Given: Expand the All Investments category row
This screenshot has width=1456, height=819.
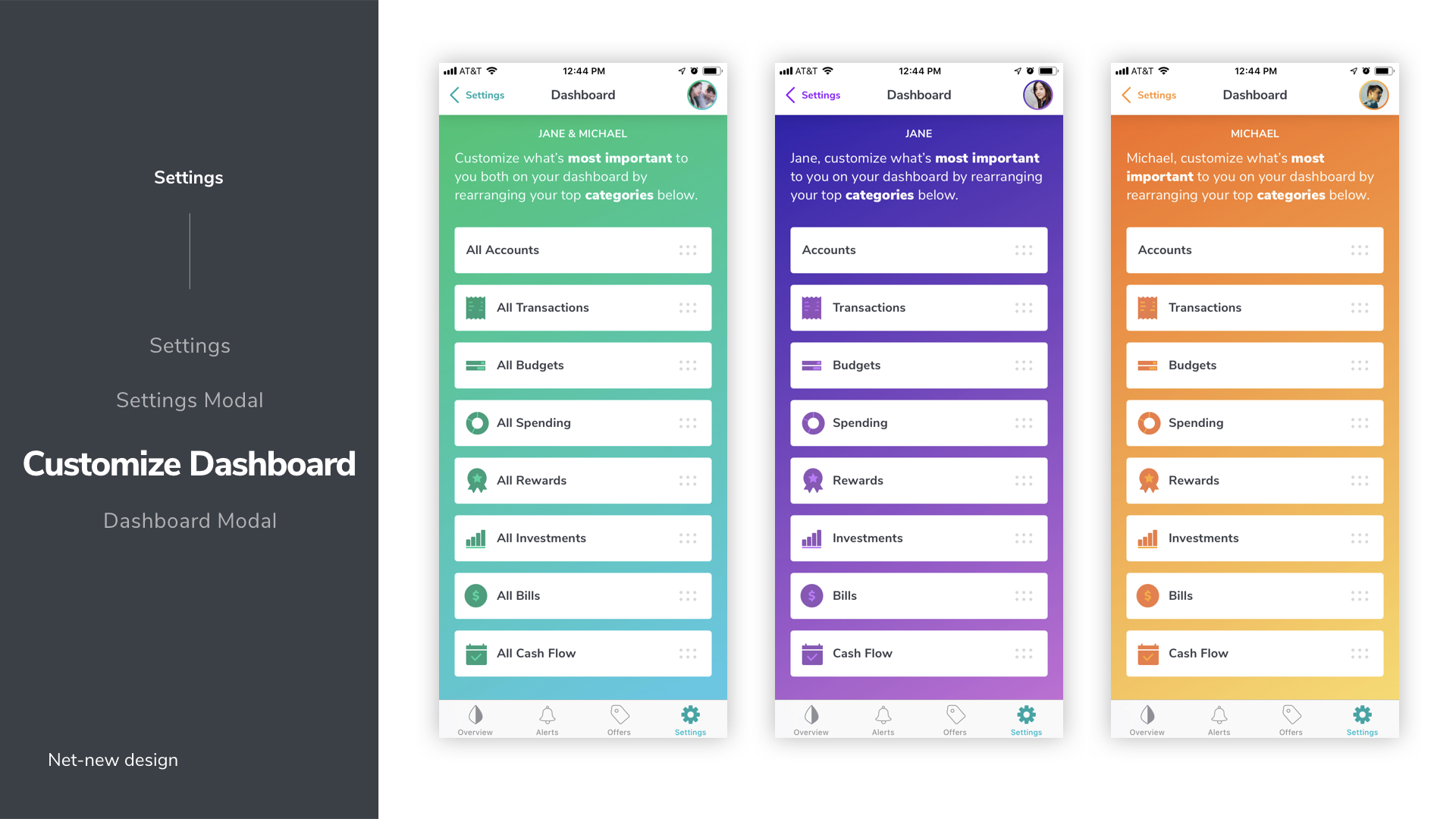Looking at the screenshot, I should [x=582, y=538].
